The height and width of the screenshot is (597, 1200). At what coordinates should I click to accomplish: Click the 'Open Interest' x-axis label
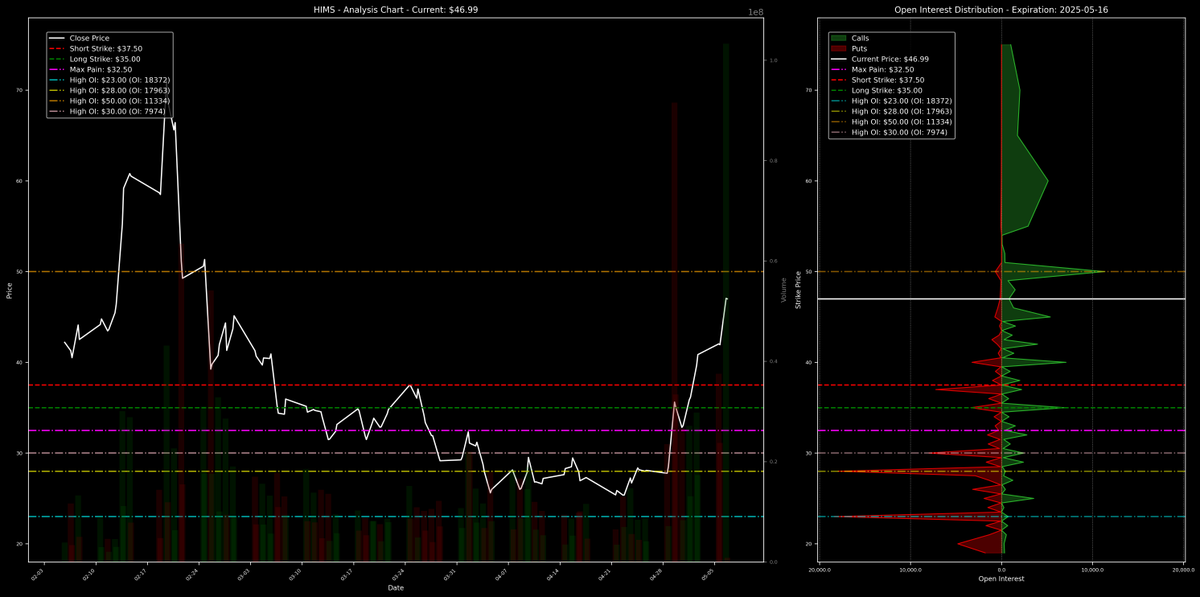pos(1001,579)
